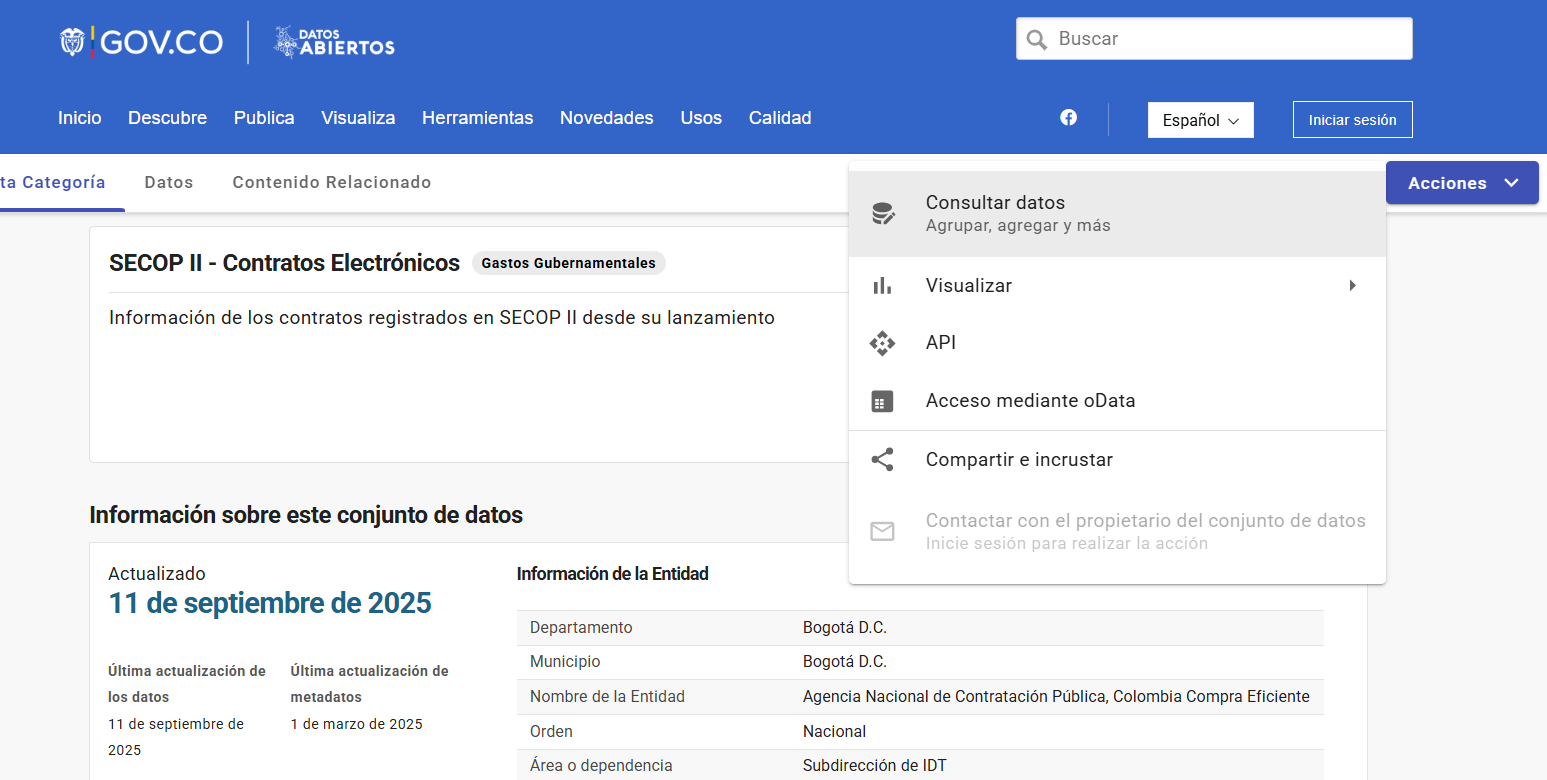Viewport: 1547px width, 780px height.
Task: Click the Buscar search field
Action: pyautogui.click(x=1214, y=39)
